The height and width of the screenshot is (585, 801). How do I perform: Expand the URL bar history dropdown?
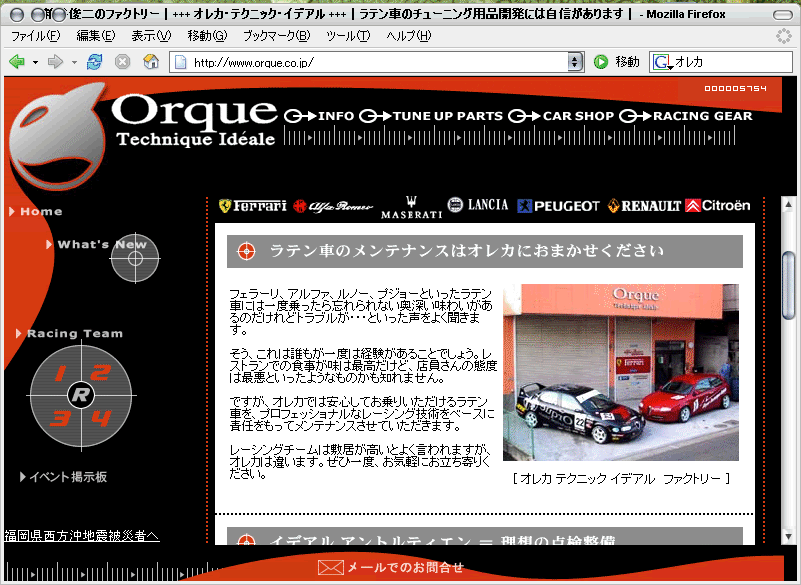click(575, 62)
